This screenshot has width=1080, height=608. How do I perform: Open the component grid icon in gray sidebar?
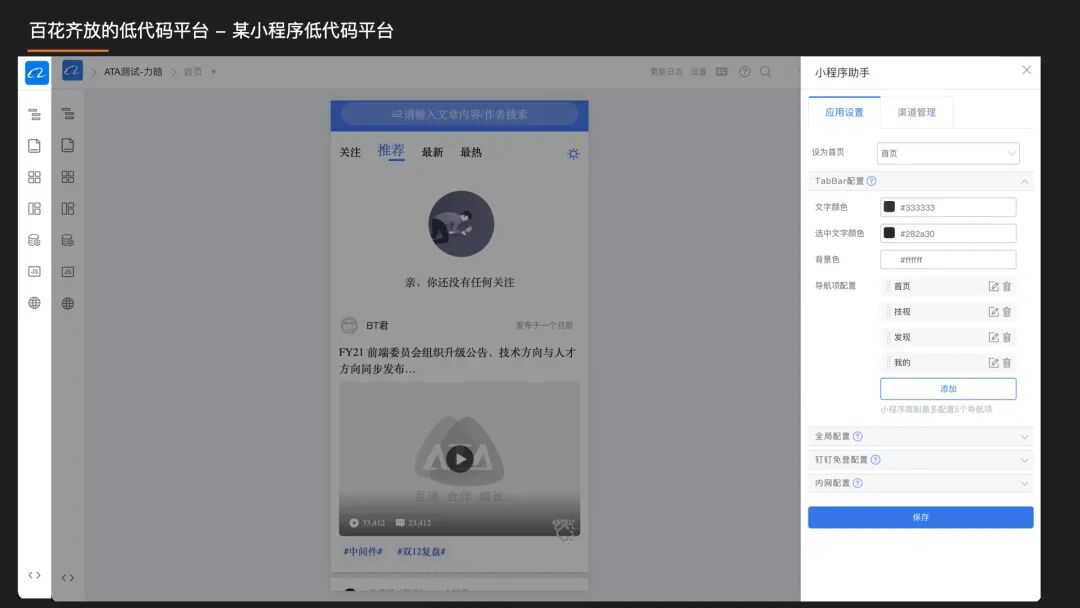68,177
